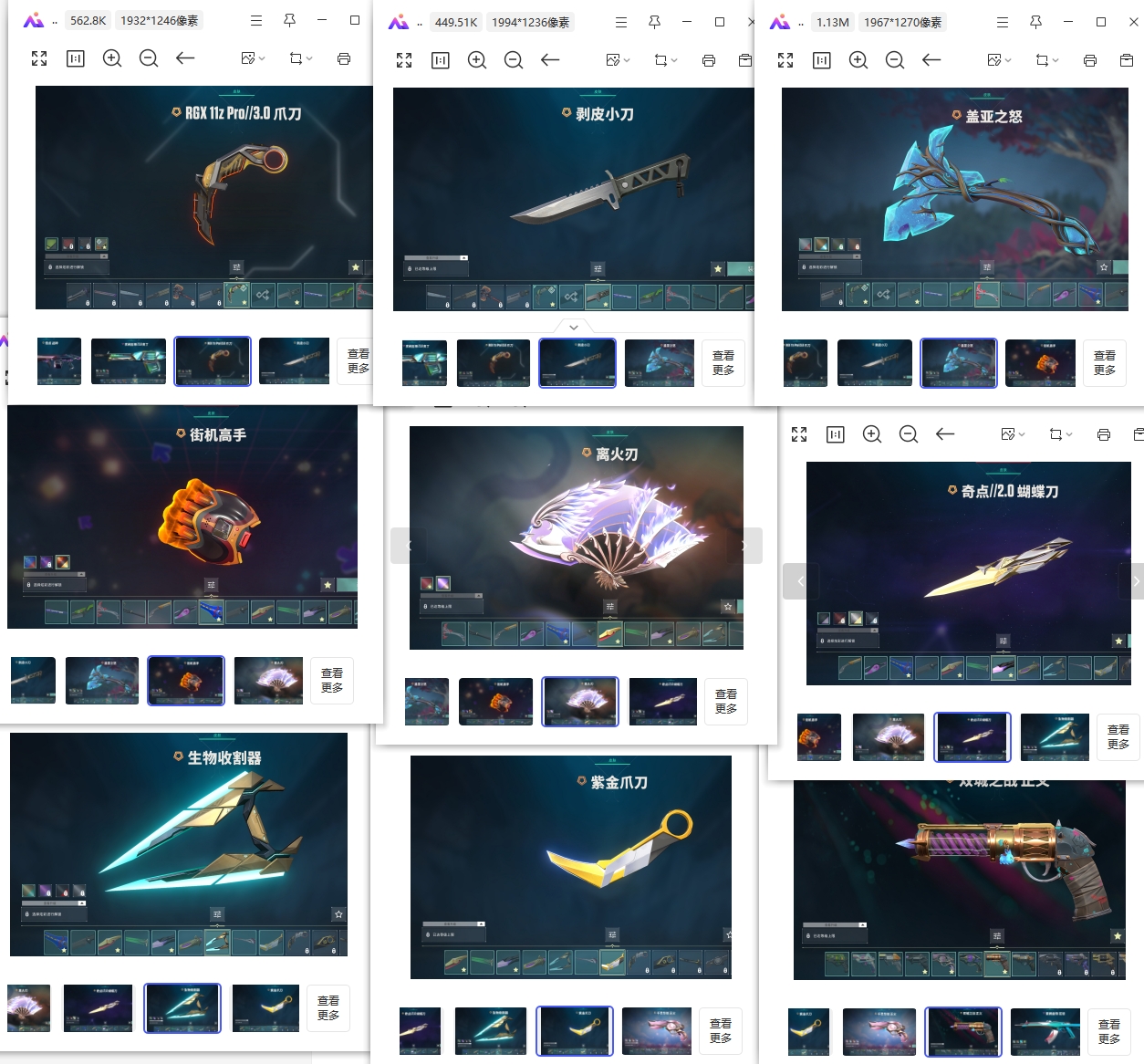Open image edit dropdown in RGX 11z Pro window

click(x=253, y=58)
